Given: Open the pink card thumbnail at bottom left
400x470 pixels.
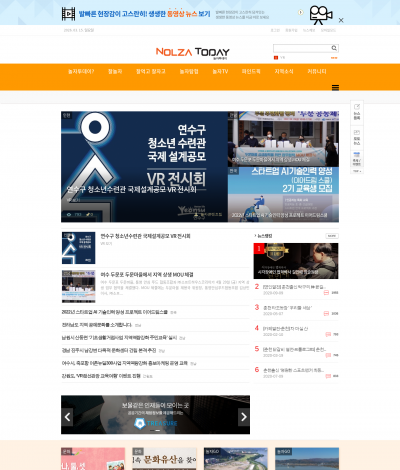Looking at the screenshot, I should pos(93,459).
